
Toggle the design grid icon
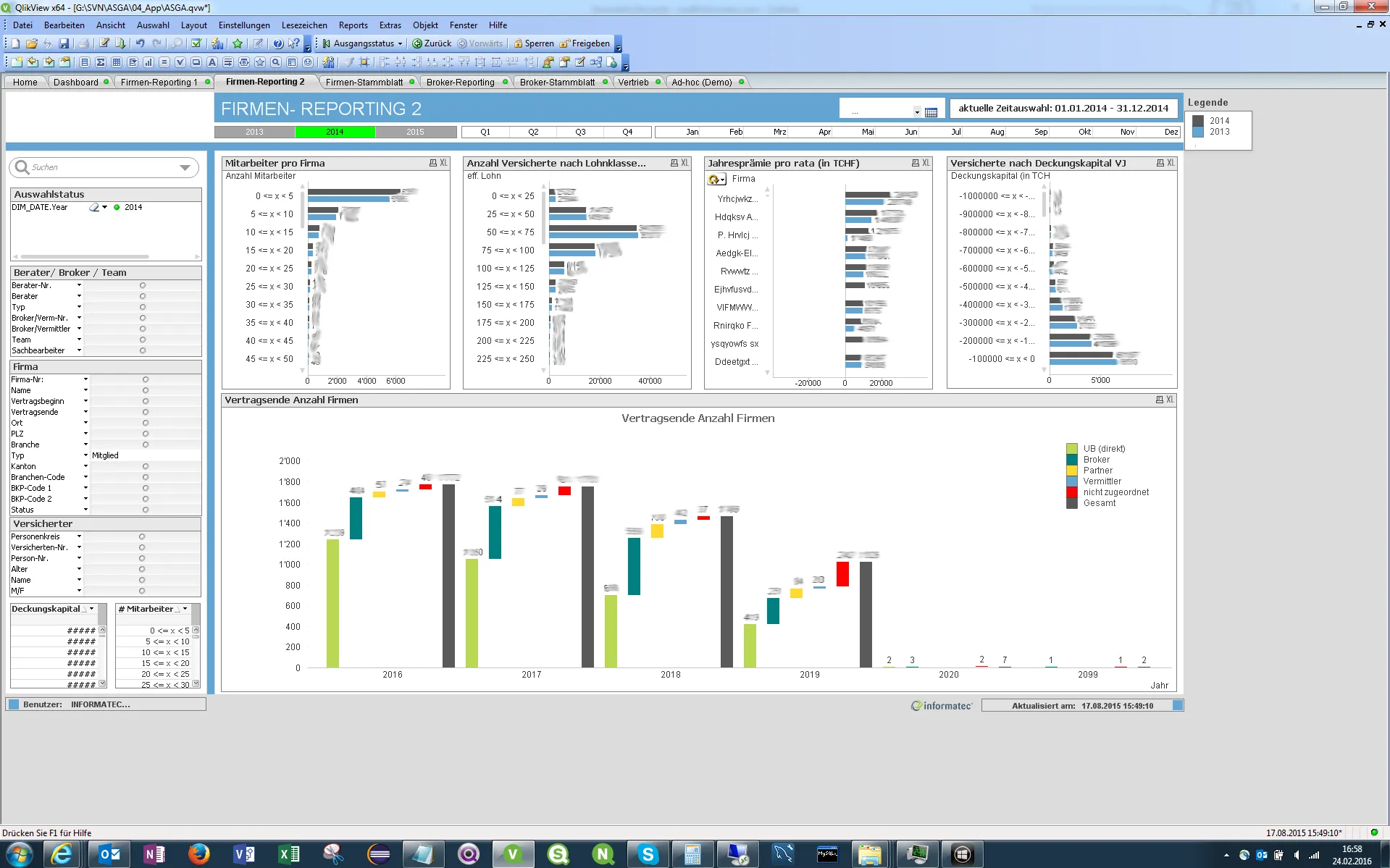pyautogui.click(x=364, y=62)
